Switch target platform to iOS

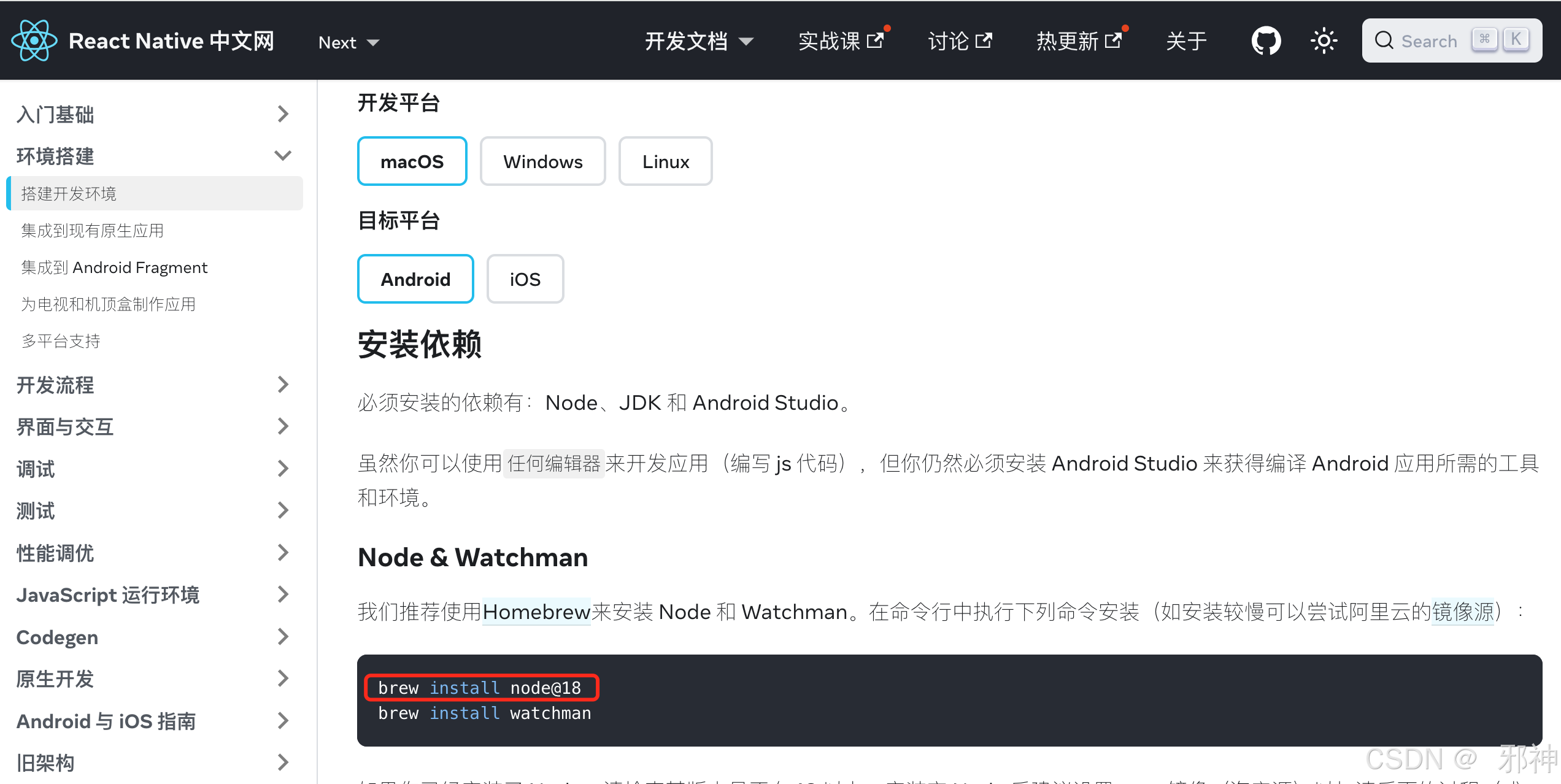tap(525, 279)
